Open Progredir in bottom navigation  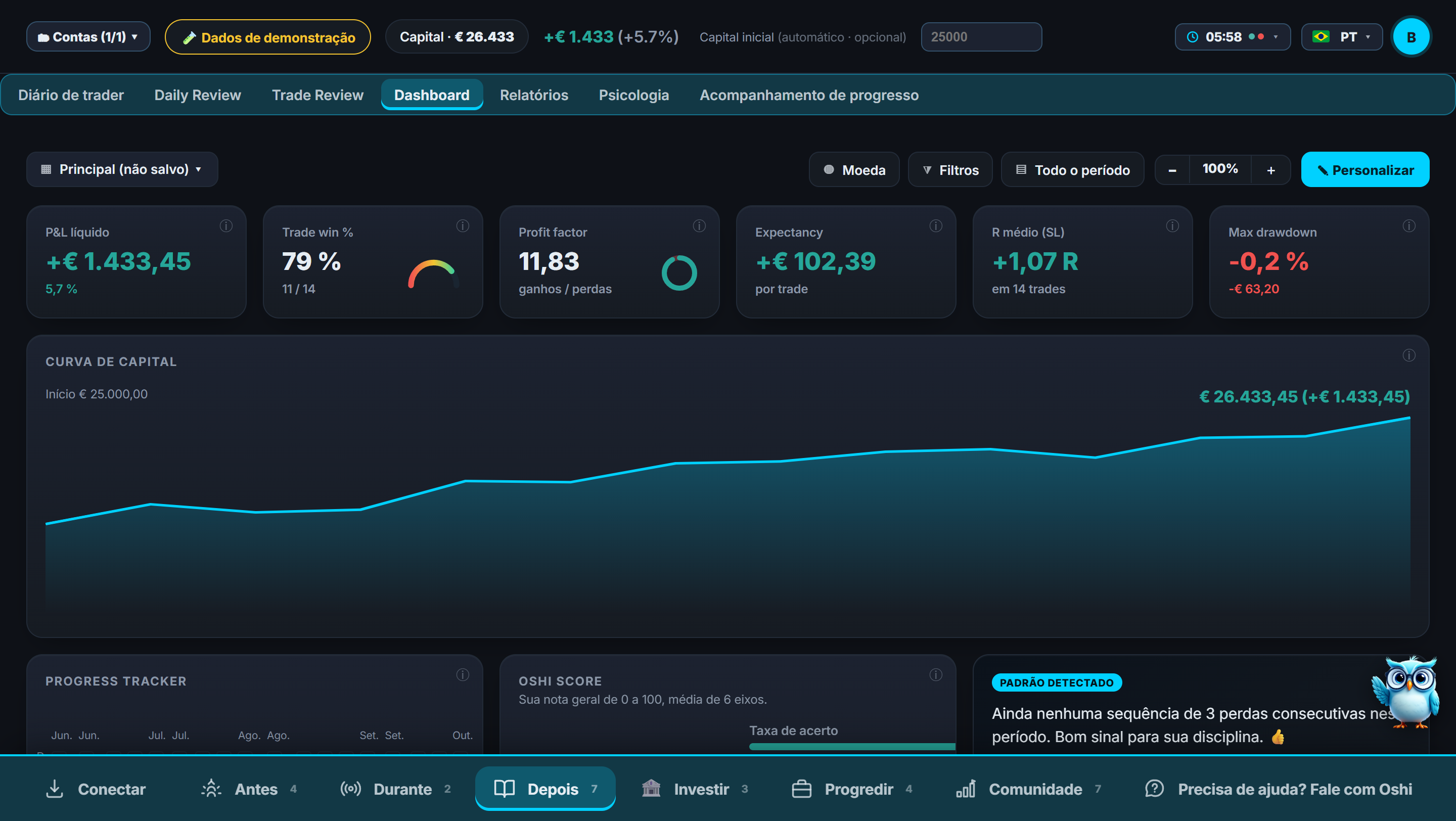852,789
